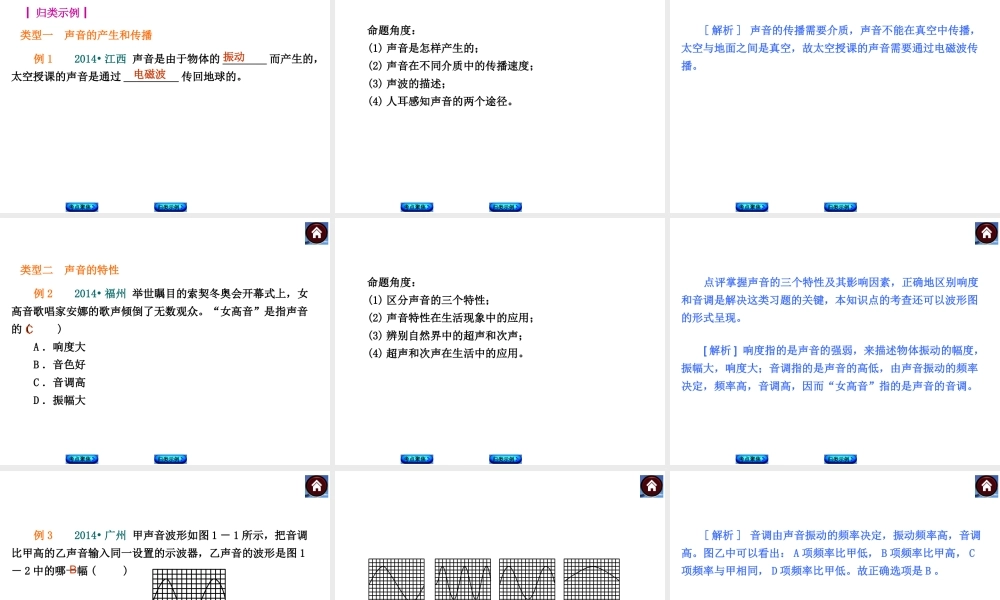Click 考点聚焦 button on the 点评 slide
The height and width of the screenshot is (600, 1000).
[x=751, y=458]
